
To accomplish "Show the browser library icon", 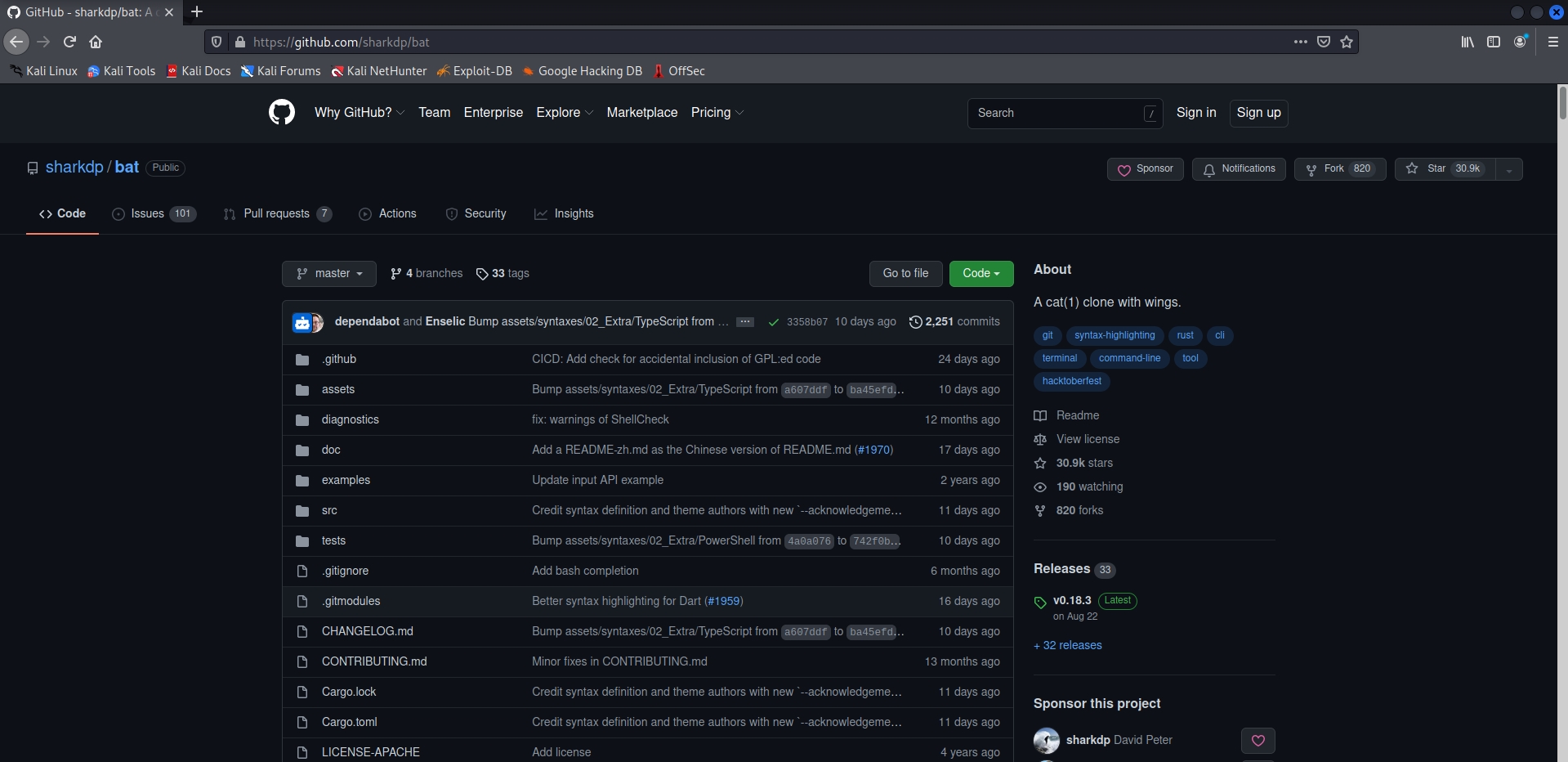I will point(1467,42).
